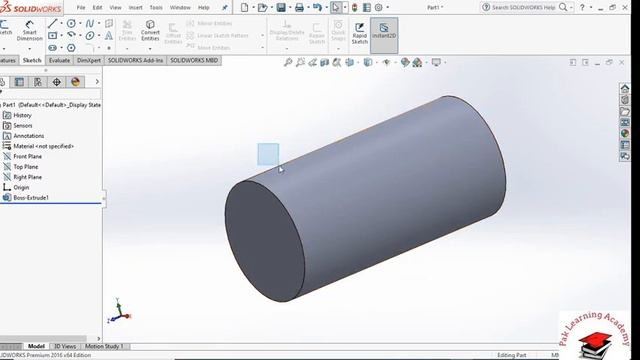The width and height of the screenshot is (640, 360).
Task: Click Zoom to Fit in view toolbar
Action: point(288,62)
